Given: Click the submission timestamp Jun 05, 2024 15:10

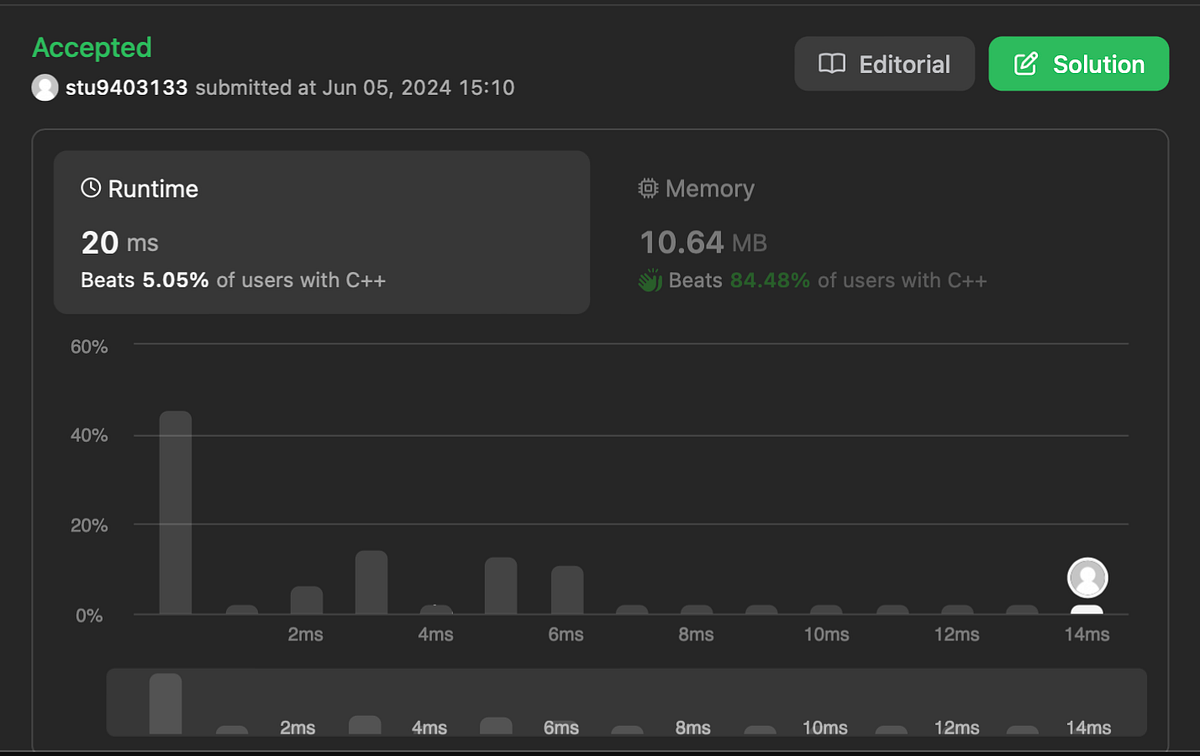Looking at the screenshot, I should [420, 88].
